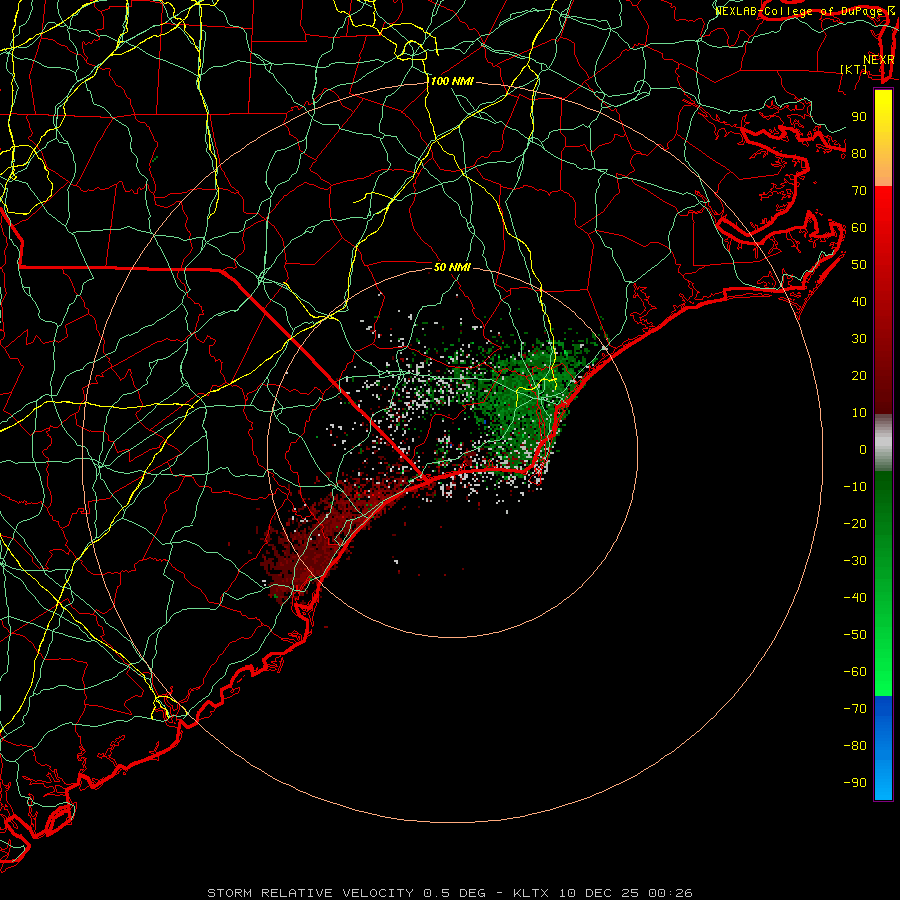Click the green segment of velocity color bar

(883, 584)
